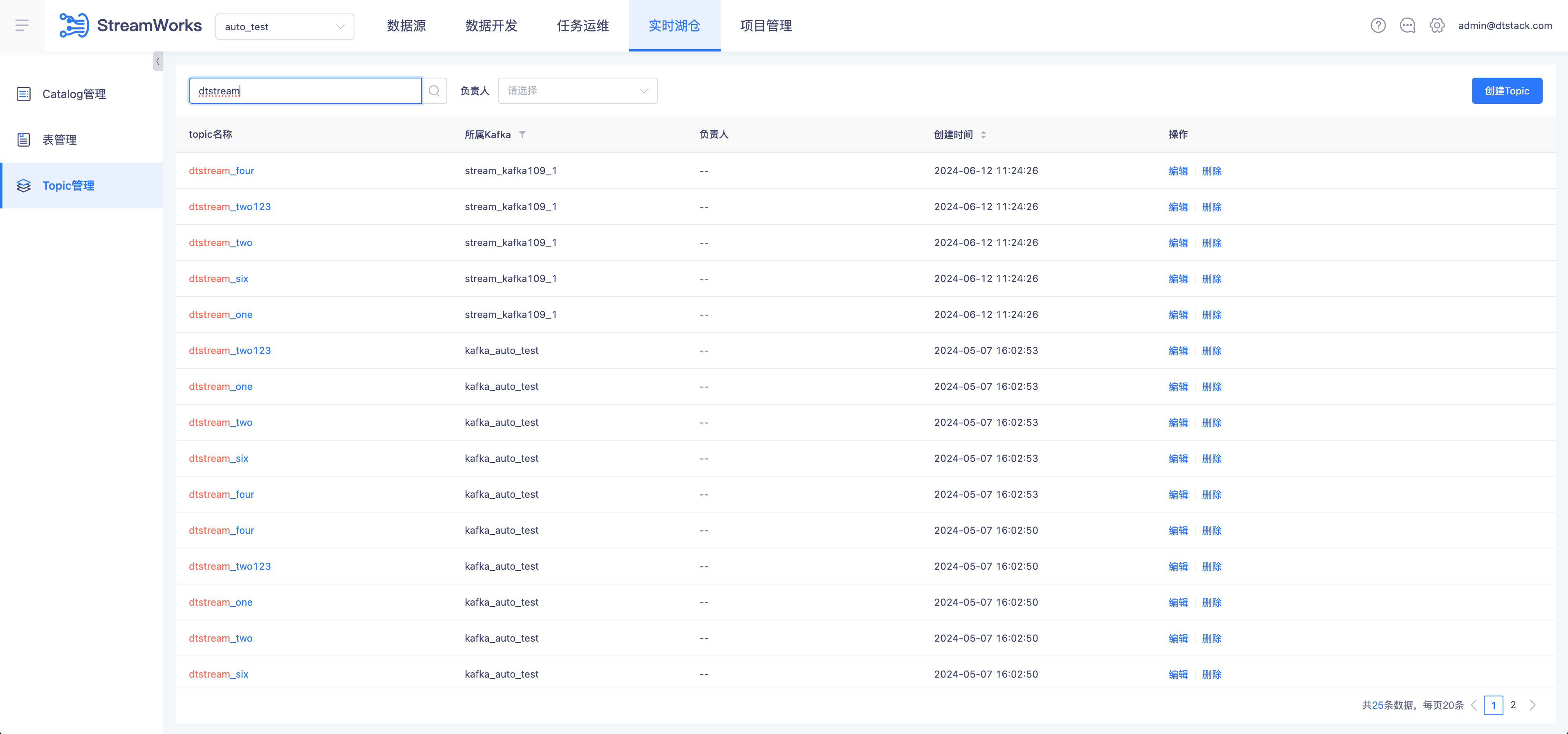Screen dimensions: 1568x734
Task: Focus the topic search input field
Action: 305,91
